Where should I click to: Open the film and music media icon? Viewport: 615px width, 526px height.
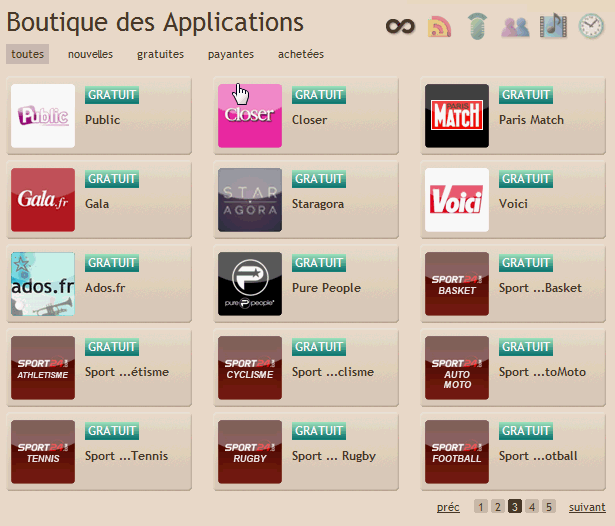pos(553,26)
